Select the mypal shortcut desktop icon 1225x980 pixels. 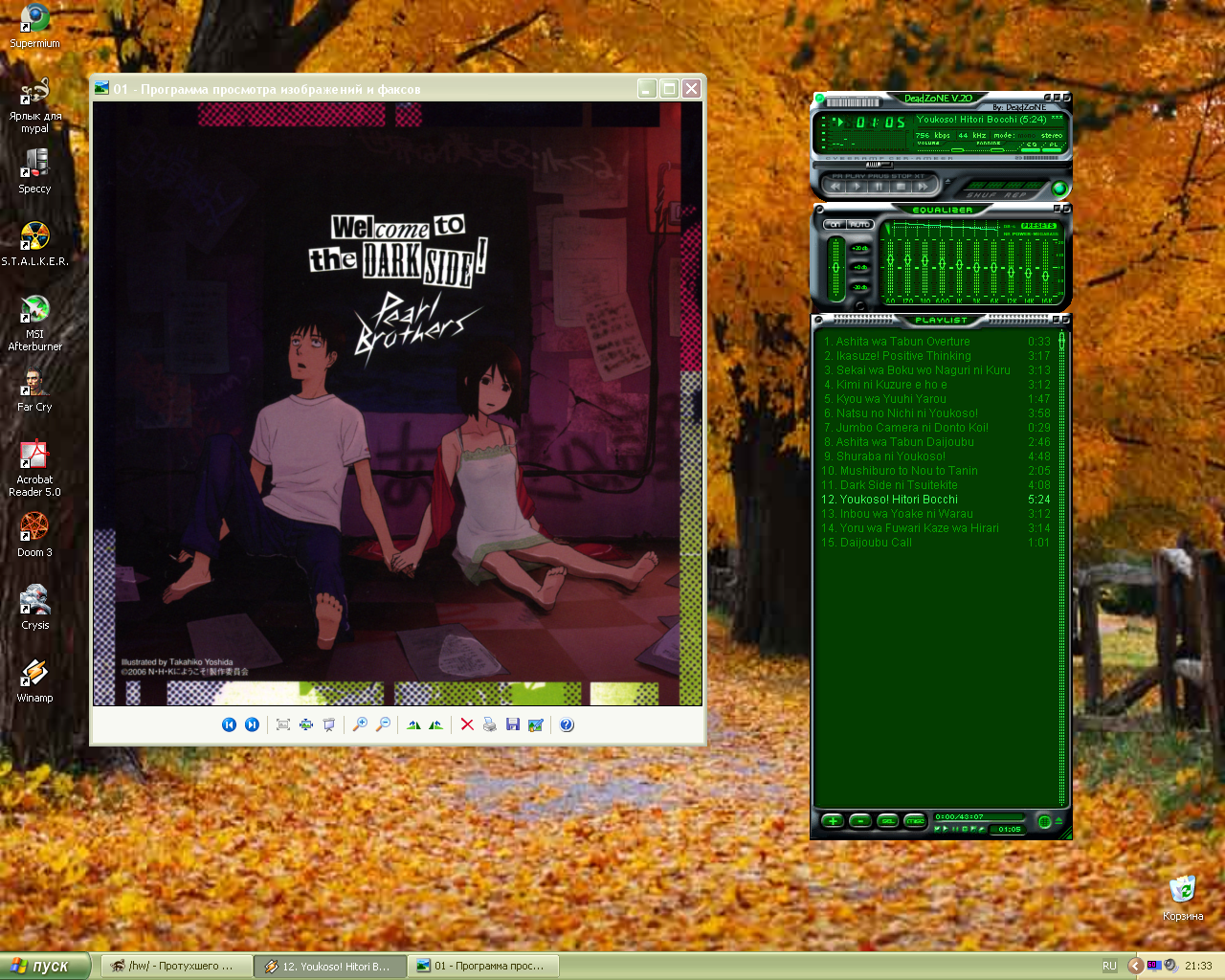[x=34, y=104]
